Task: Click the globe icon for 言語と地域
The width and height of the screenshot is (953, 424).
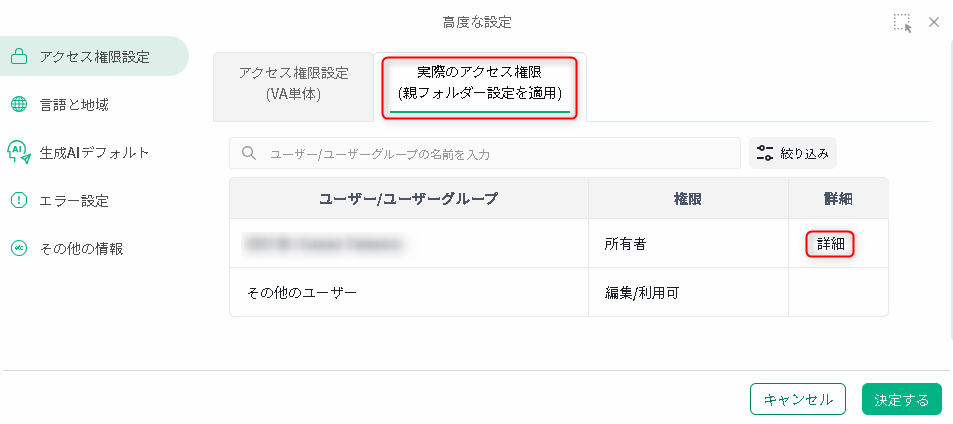Action: pyautogui.click(x=18, y=104)
